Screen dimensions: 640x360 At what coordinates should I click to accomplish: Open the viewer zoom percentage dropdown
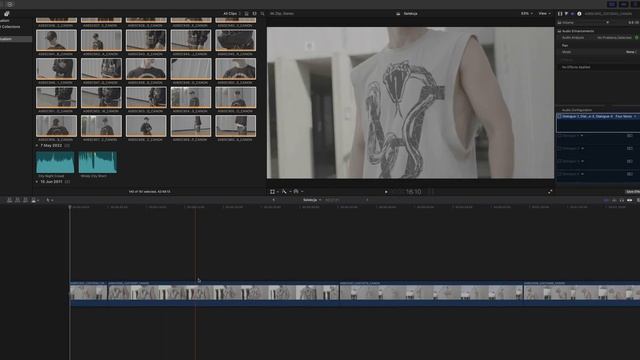(x=527, y=13)
